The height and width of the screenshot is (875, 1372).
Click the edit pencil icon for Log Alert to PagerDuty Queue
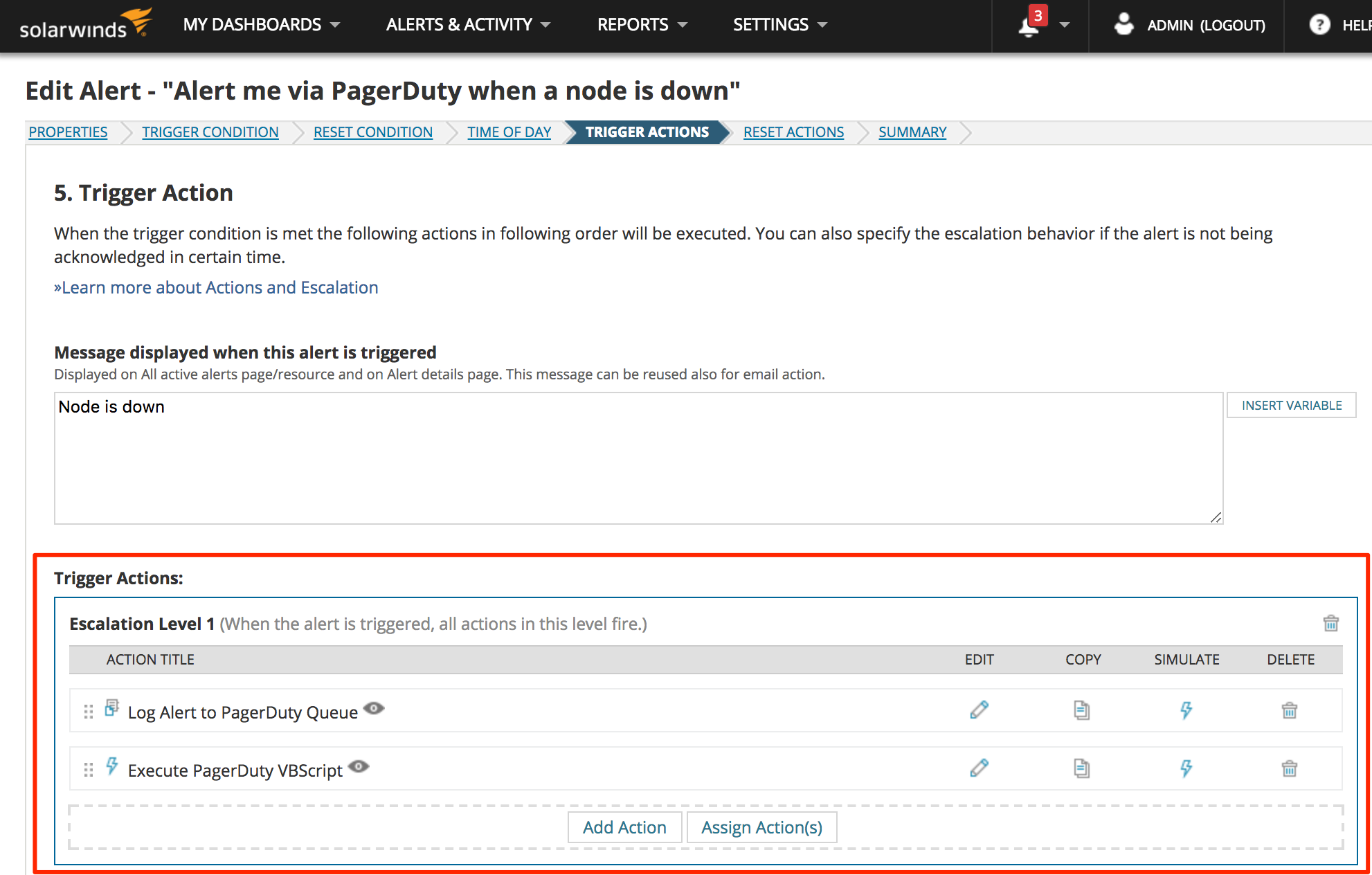(x=978, y=710)
